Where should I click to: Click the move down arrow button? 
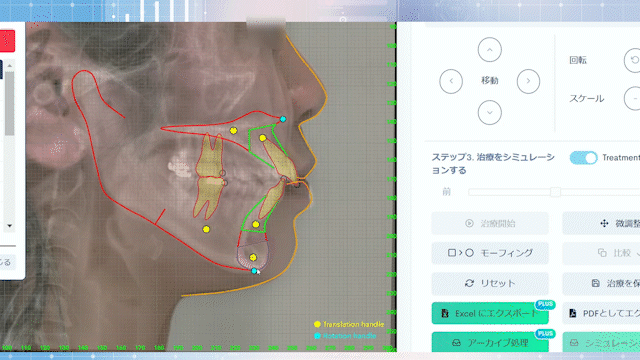pyautogui.click(x=489, y=112)
